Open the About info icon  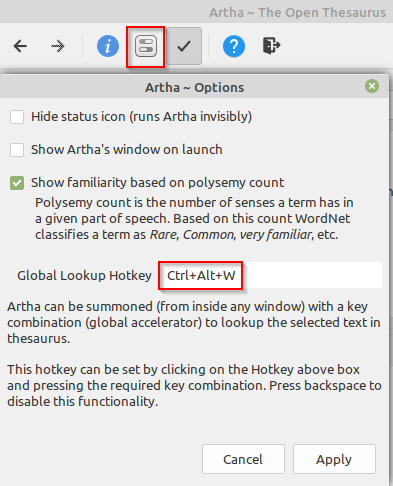pos(108,46)
